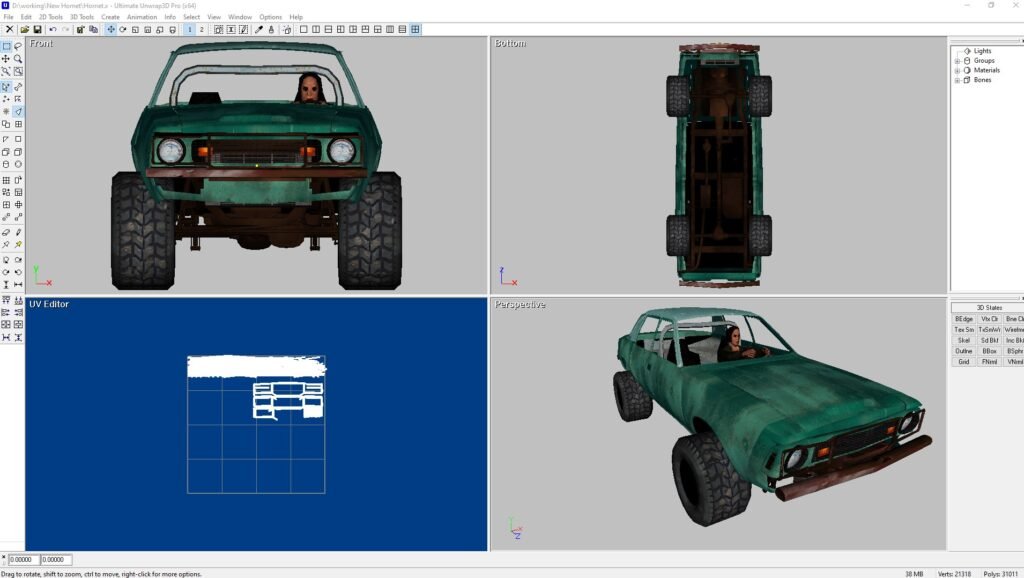This screenshot has height=578, width=1024.
Task: Click the first coordinate input field
Action: click(22, 560)
